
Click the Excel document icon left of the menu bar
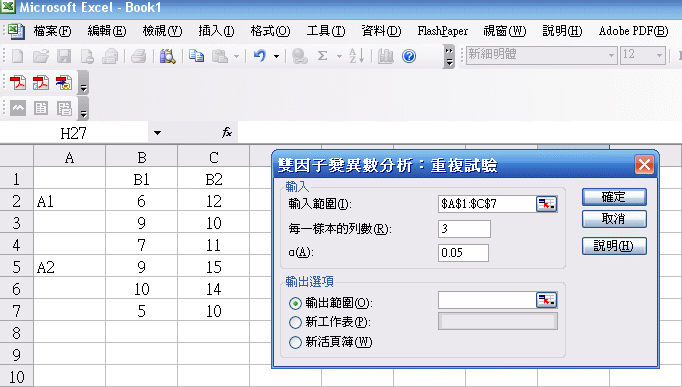click(x=16, y=30)
